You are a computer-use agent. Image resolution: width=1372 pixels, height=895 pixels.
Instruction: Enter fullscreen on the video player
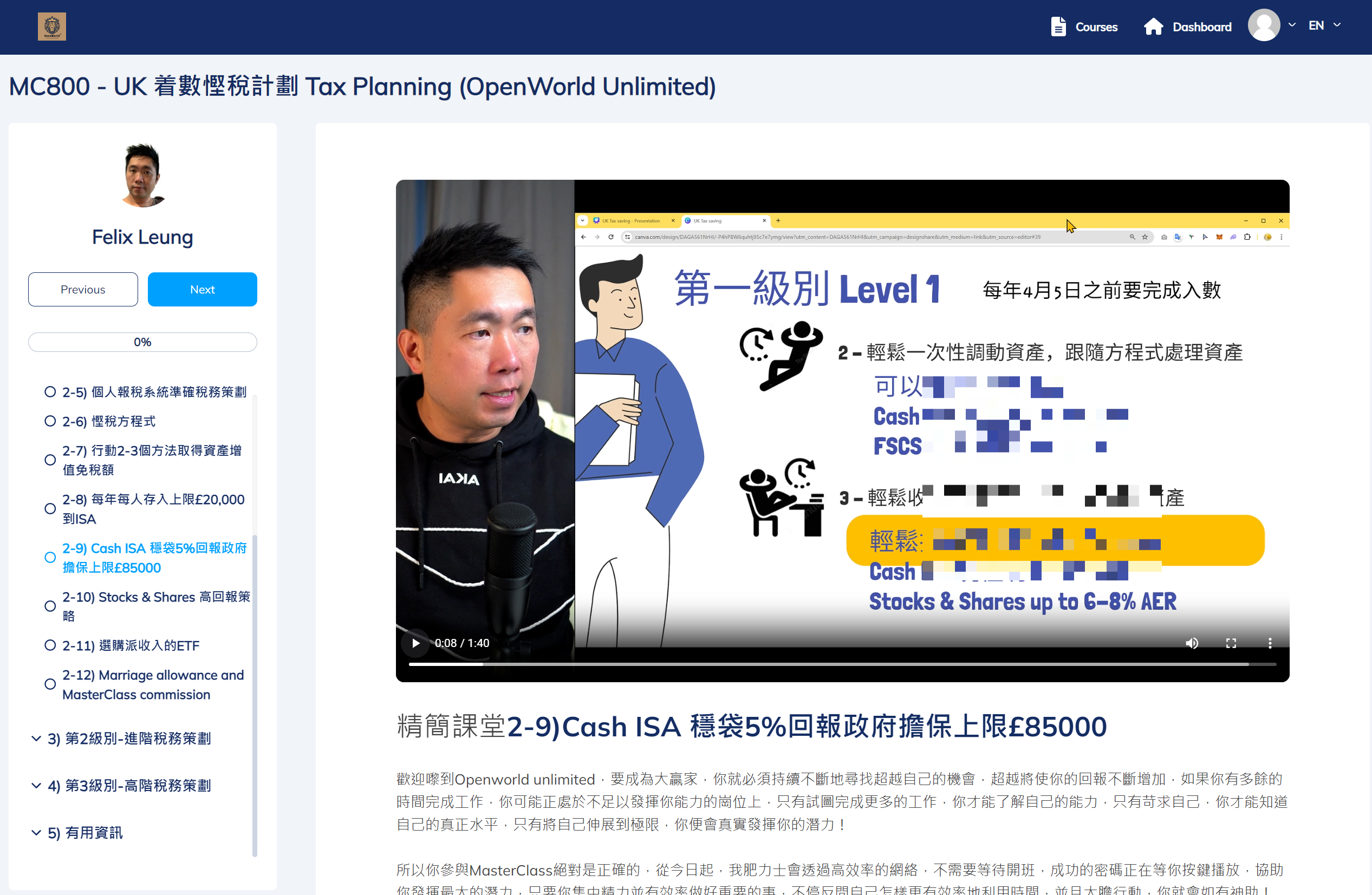coord(1231,643)
